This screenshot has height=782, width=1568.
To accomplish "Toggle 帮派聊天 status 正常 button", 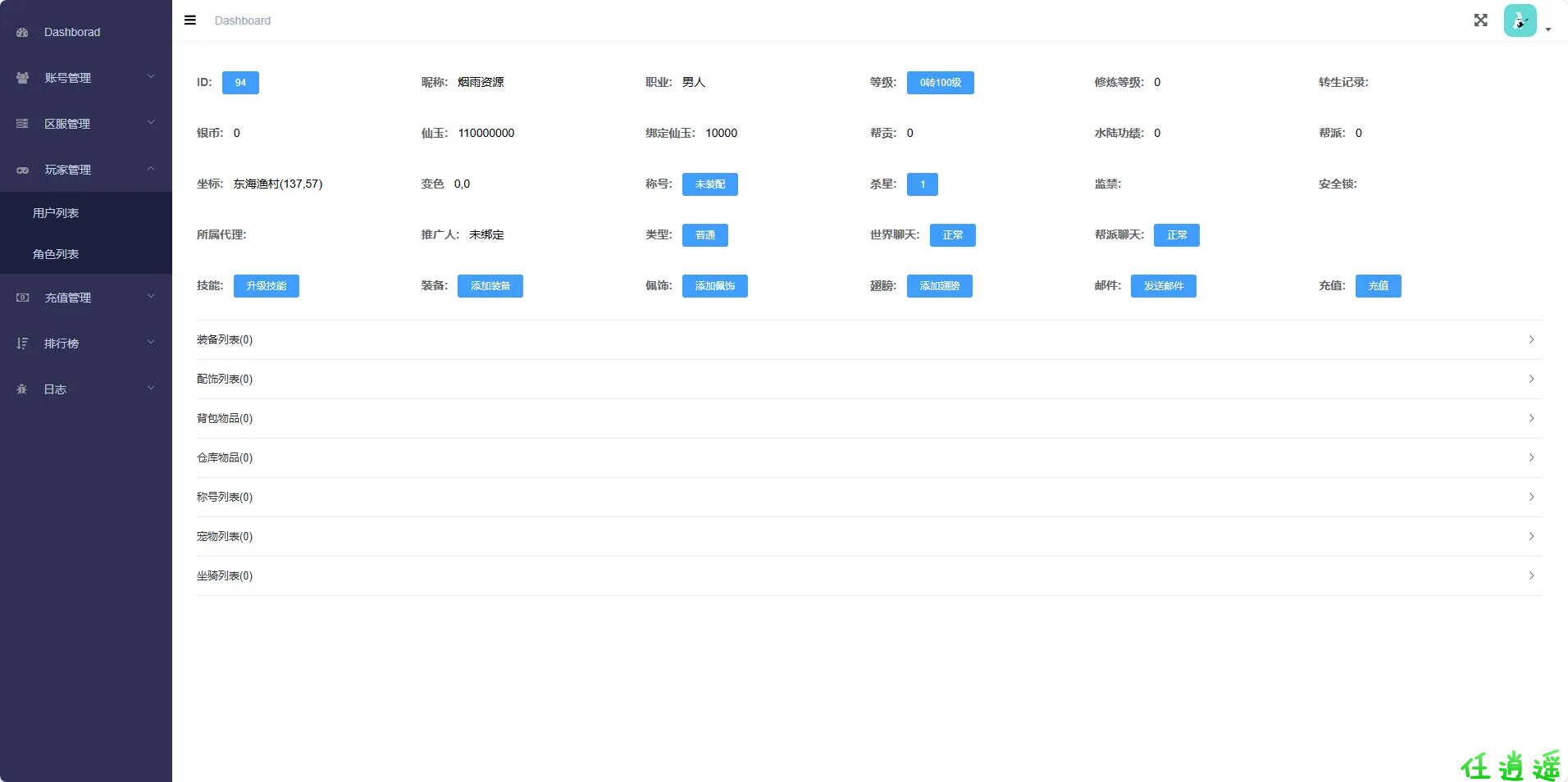I will 1176,235.
